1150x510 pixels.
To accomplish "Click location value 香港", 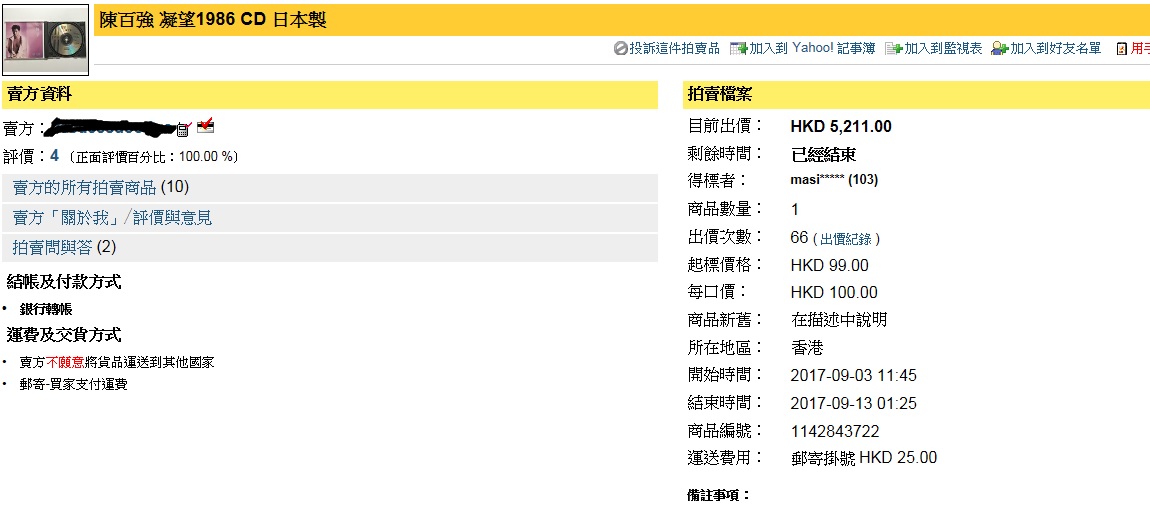I will click(x=807, y=348).
